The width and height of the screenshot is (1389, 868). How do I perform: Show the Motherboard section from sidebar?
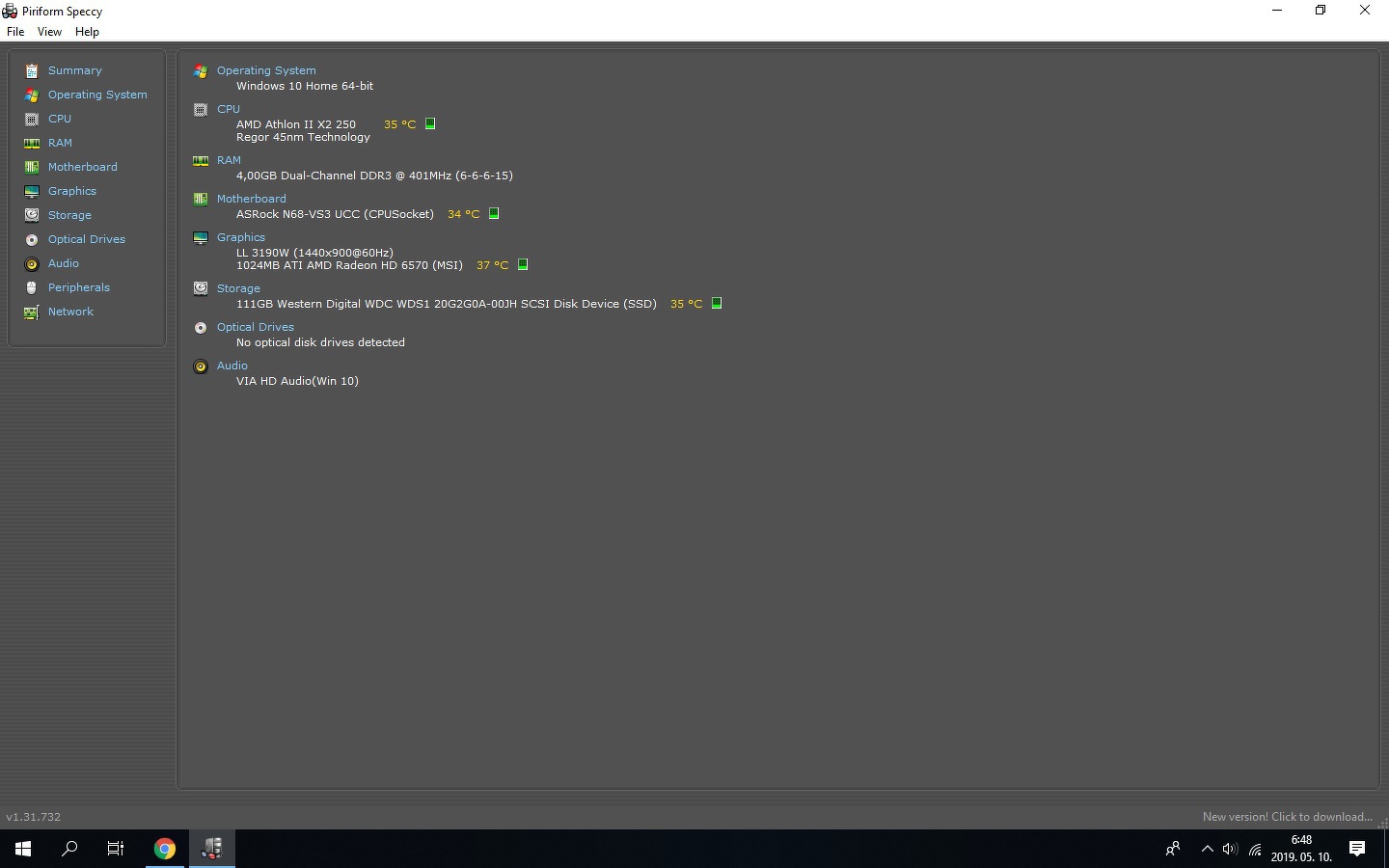83,167
